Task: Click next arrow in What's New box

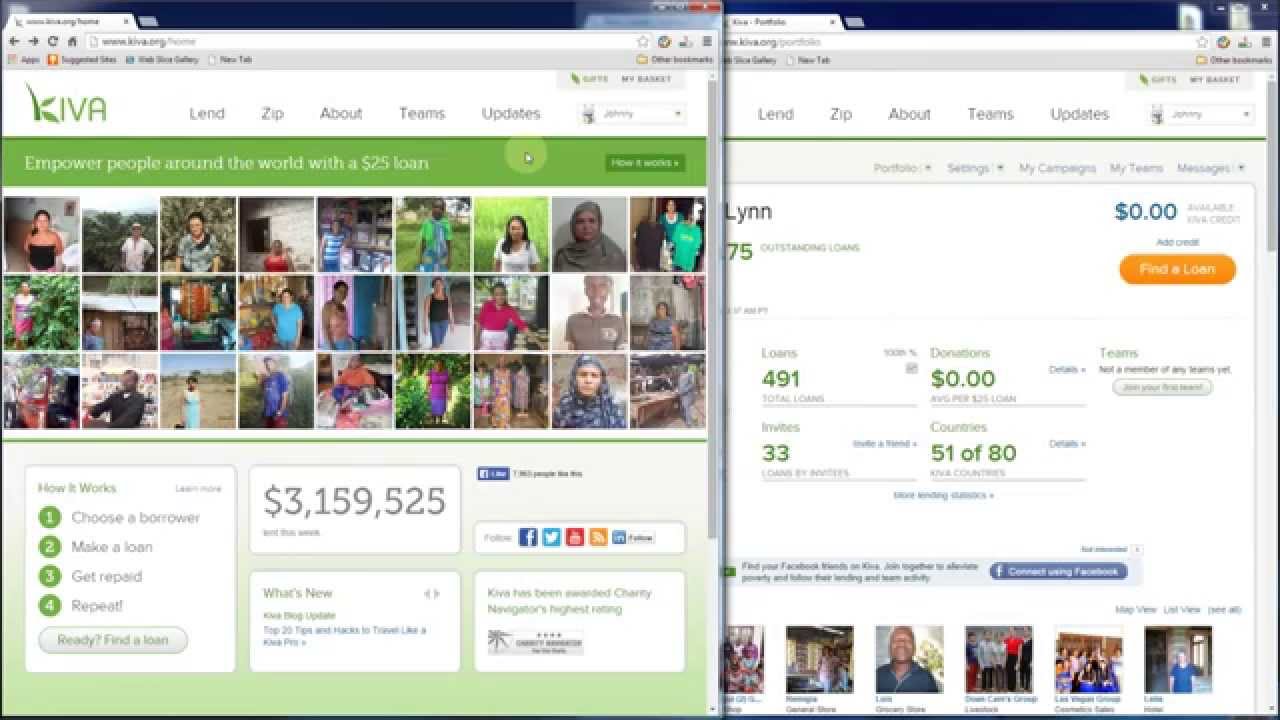Action: click(x=437, y=593)
